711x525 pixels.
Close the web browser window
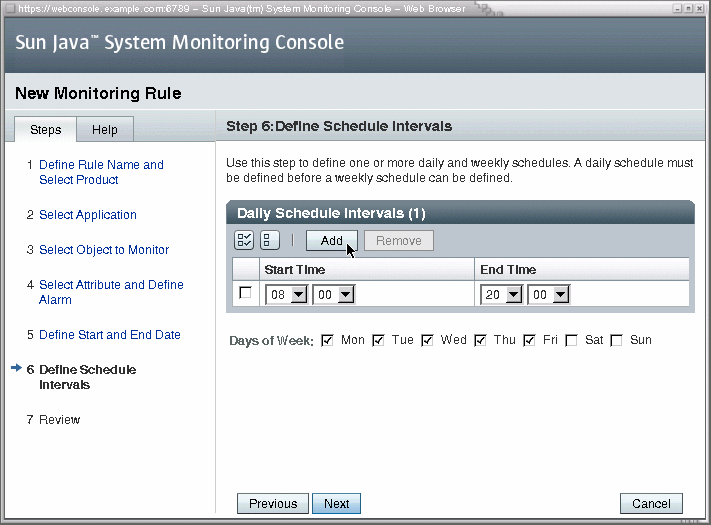699,8
